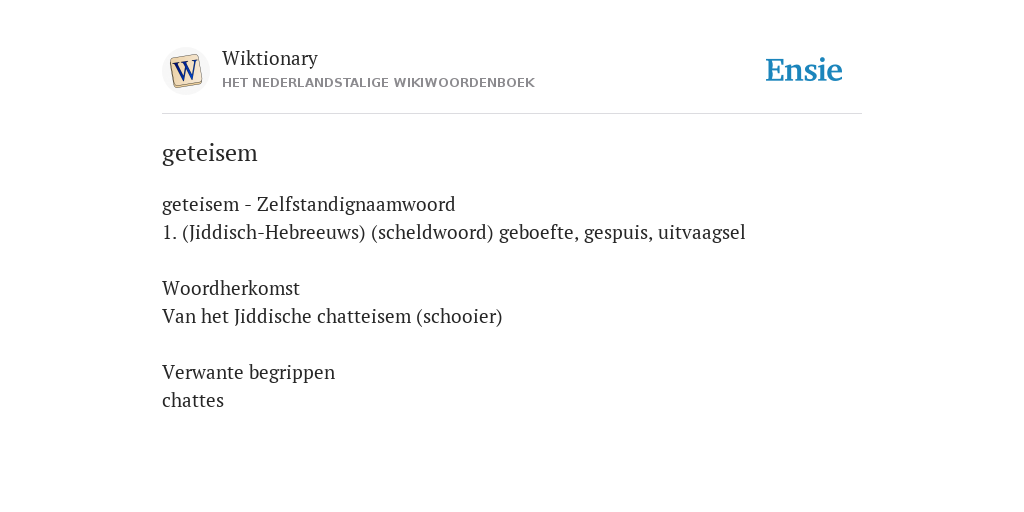Click the geteisem heading
The width and height of the screenshot is (1024, 512).
pyautogui.click(x=210, y=153)
